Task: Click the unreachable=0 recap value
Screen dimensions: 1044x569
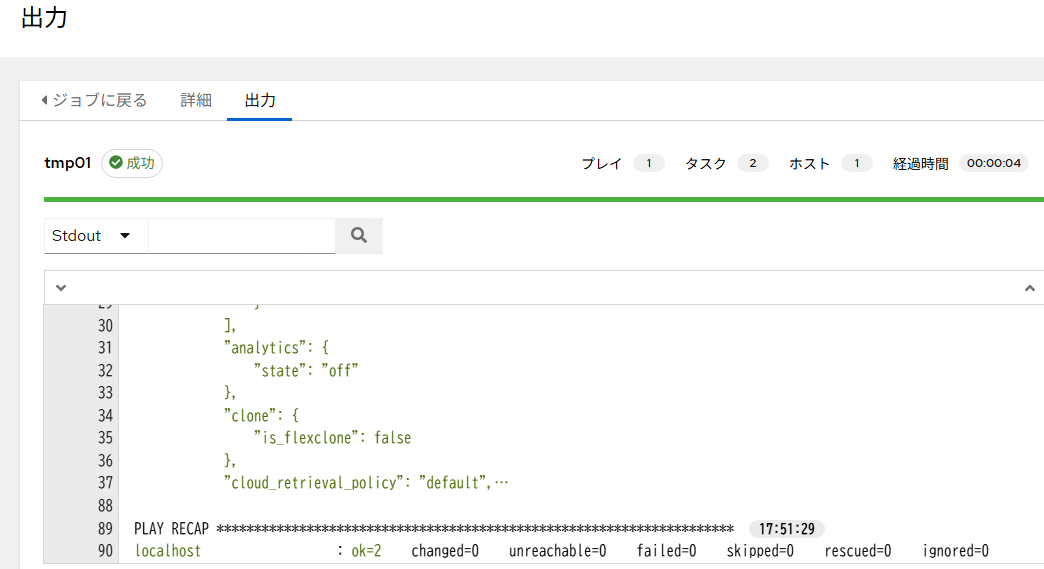Action: click(x=557, y=551)
